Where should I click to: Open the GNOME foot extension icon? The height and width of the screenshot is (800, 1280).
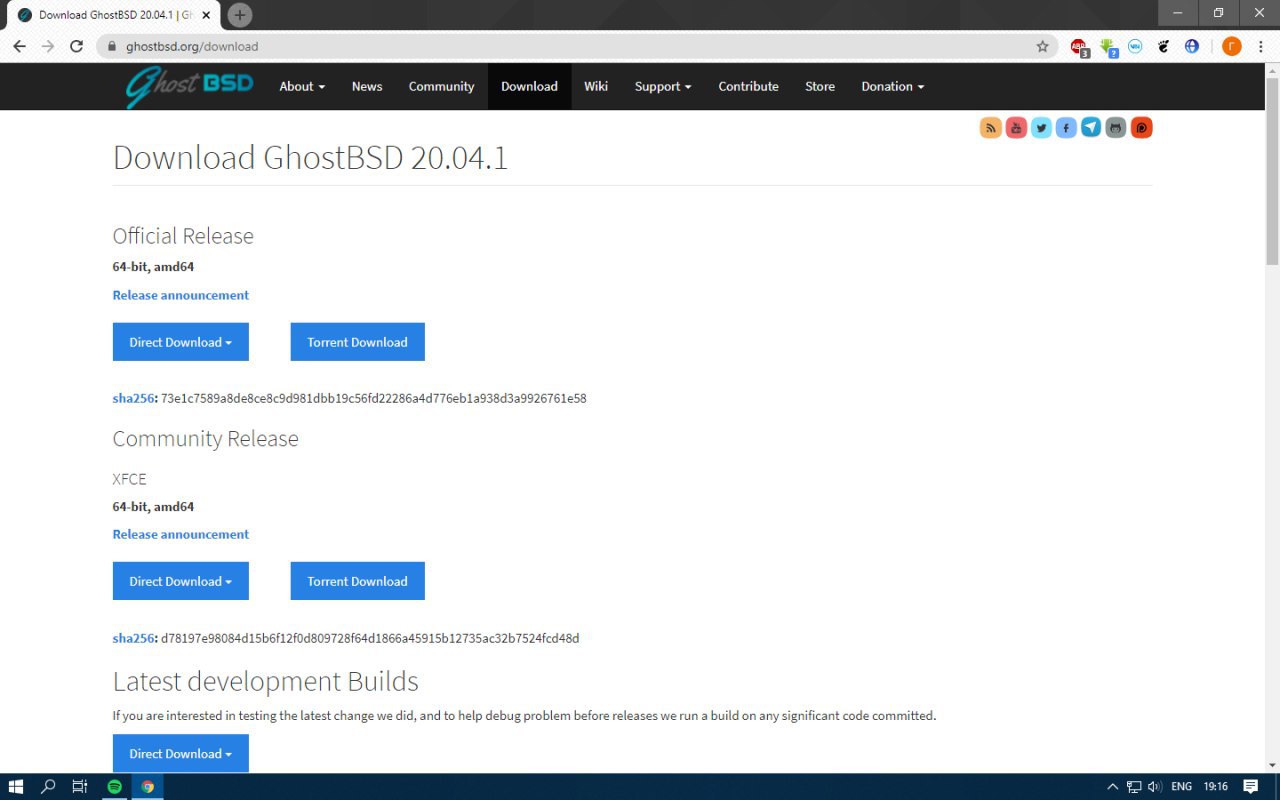(x=1163, y=46)
